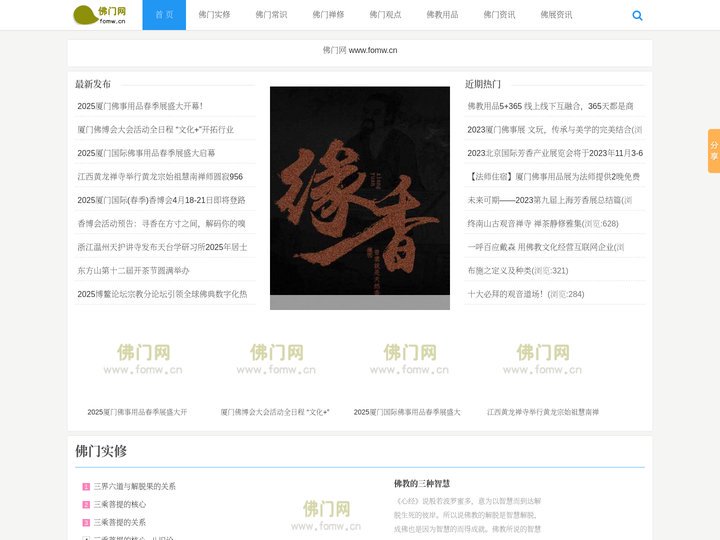Viewport: 720px width, 540px height.
Task: Click thumbnail above 江西黄龙禅寺举行黄龙宗始祖慧南禅 caption
Action: pyautogui.click(x=543, y=359)
